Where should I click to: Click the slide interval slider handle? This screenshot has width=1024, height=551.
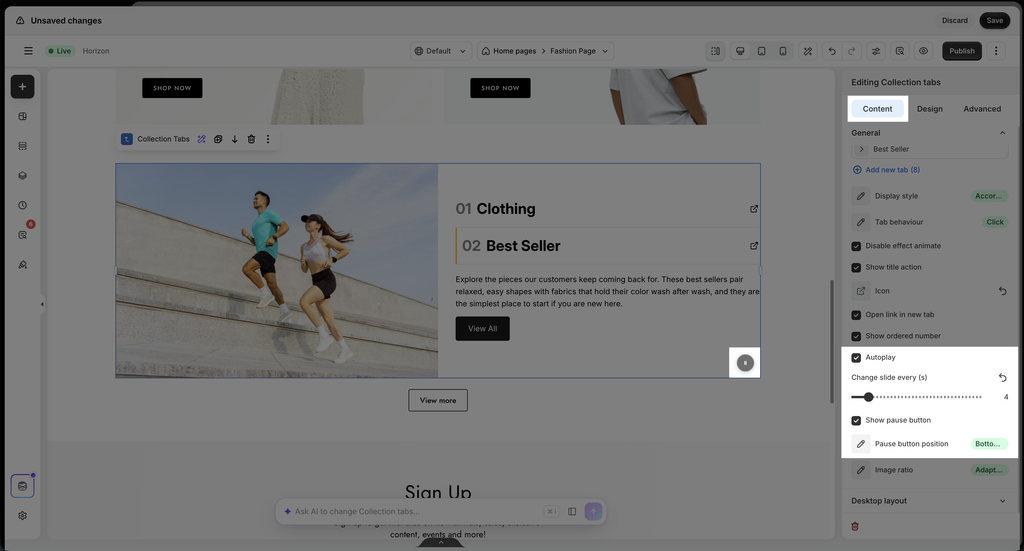[x=869, y=397]
